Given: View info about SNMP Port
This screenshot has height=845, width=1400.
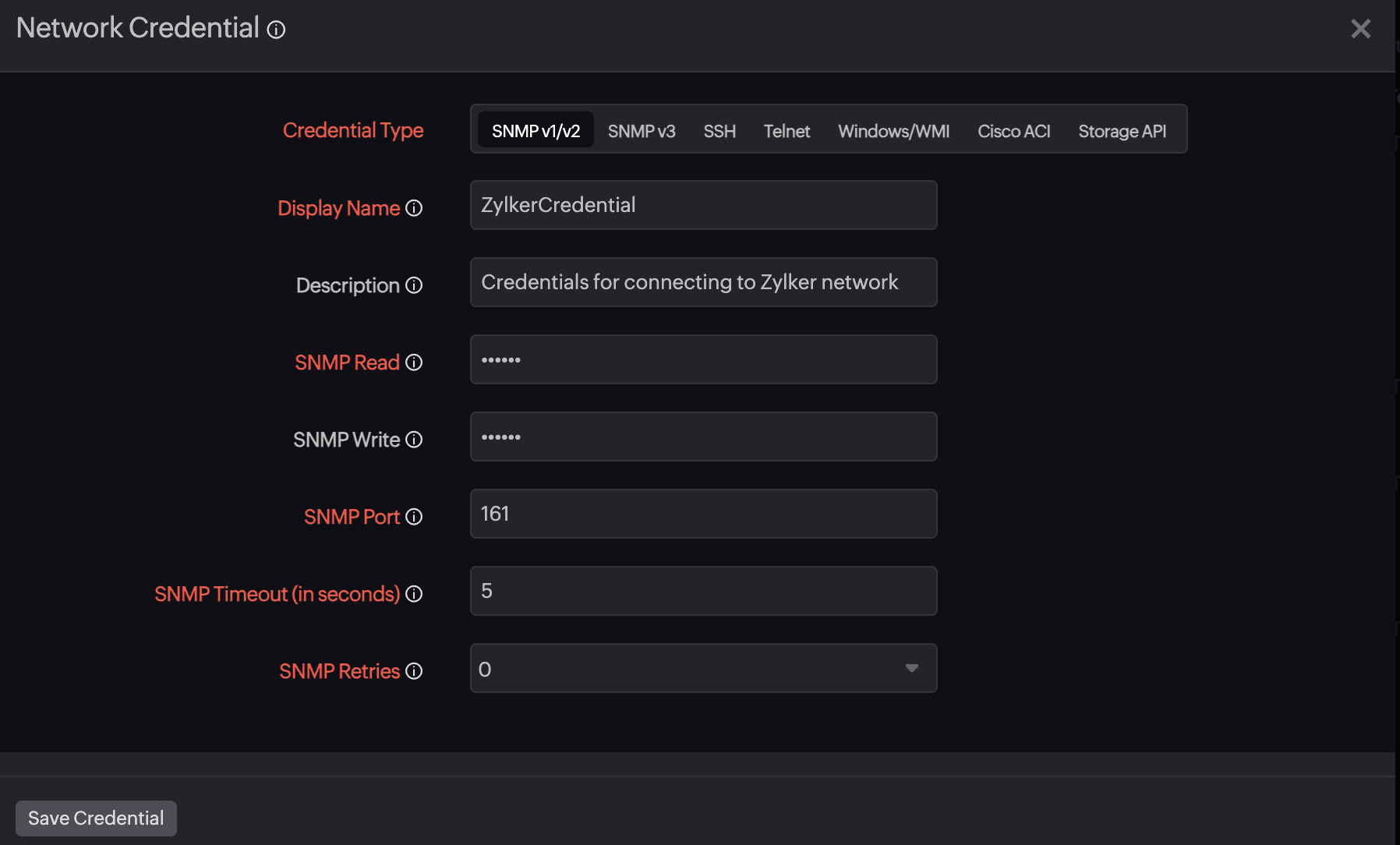Looking at the screenshot, I should [414, 517].
